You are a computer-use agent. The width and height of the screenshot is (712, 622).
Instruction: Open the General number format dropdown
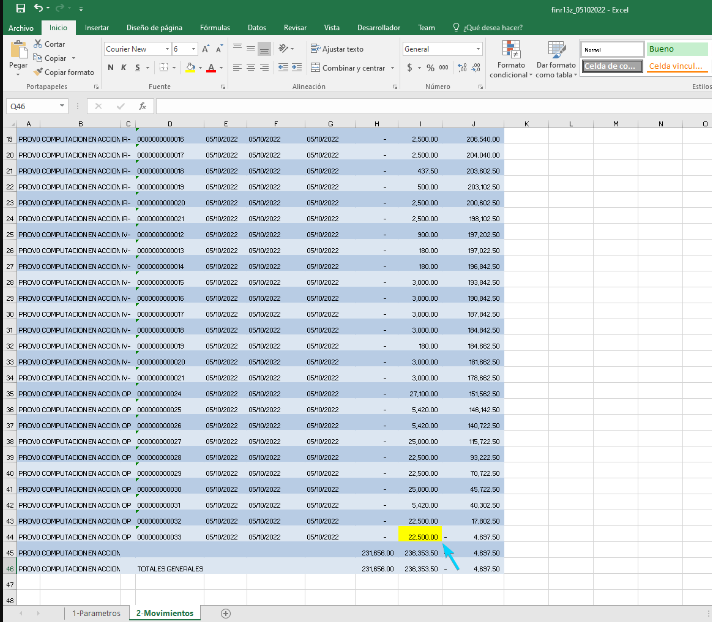(478, 49)
